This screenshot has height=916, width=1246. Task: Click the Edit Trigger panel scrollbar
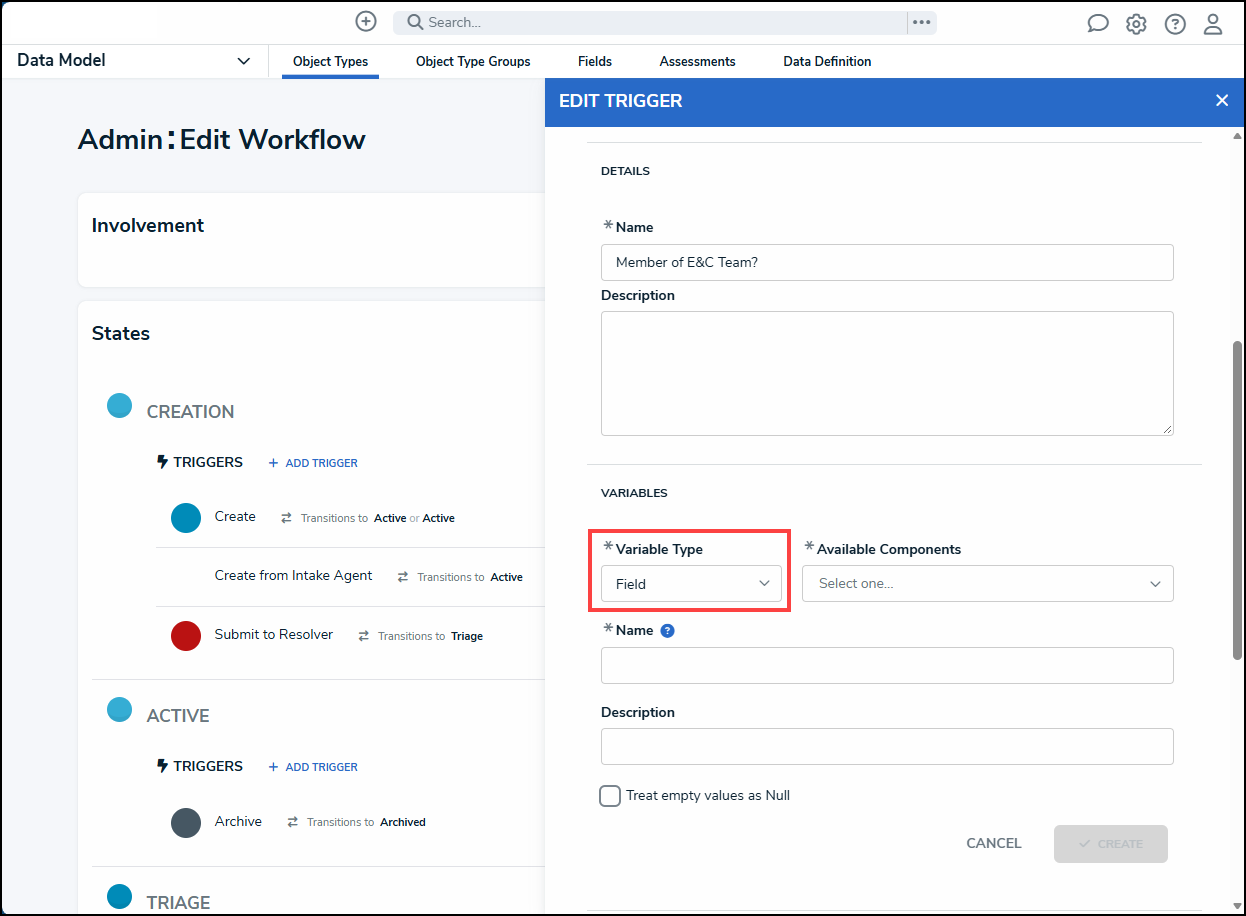click(x=1237, y=500)
